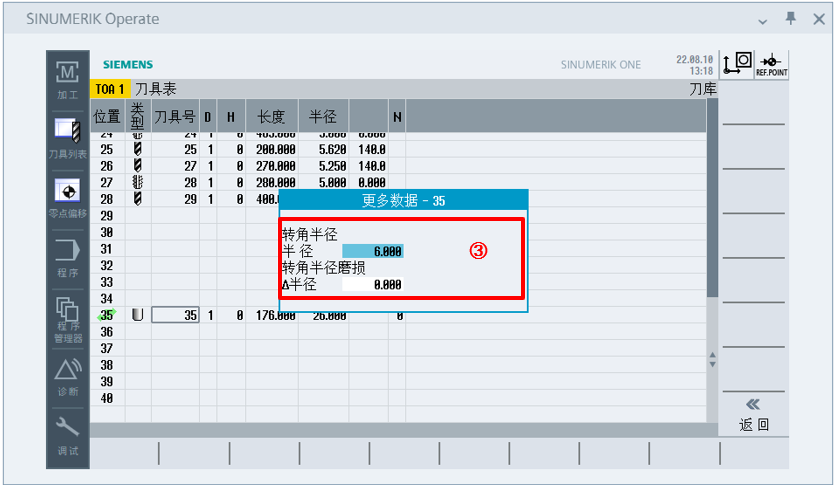
Task: Click tool type icon in row 28
Action: tap(138, 198)
